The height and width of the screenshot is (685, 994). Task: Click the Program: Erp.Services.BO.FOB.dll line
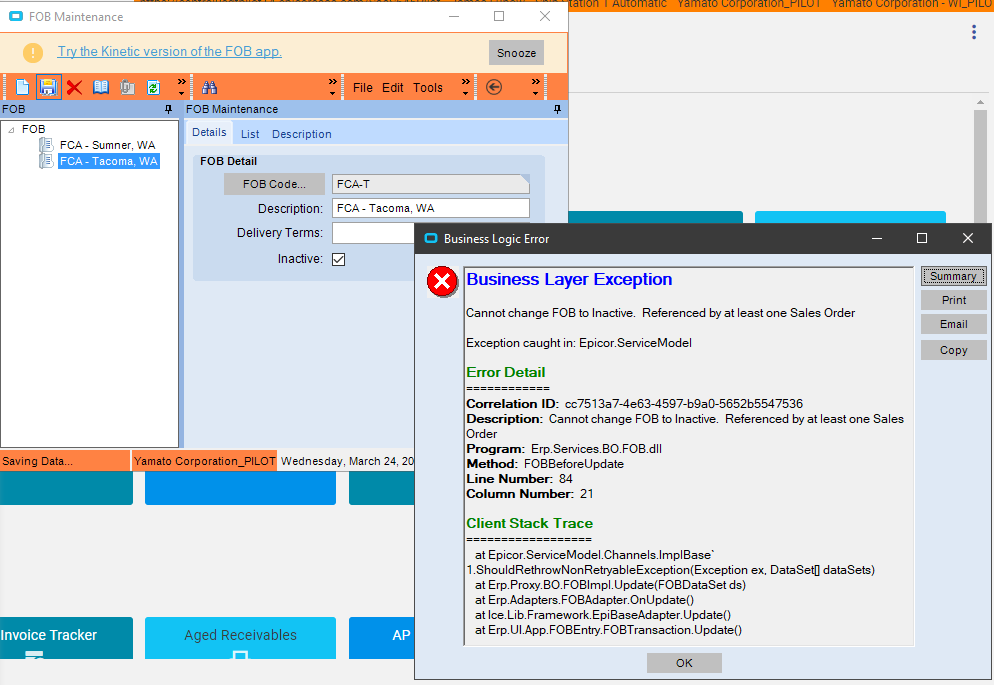pos(564,449)
